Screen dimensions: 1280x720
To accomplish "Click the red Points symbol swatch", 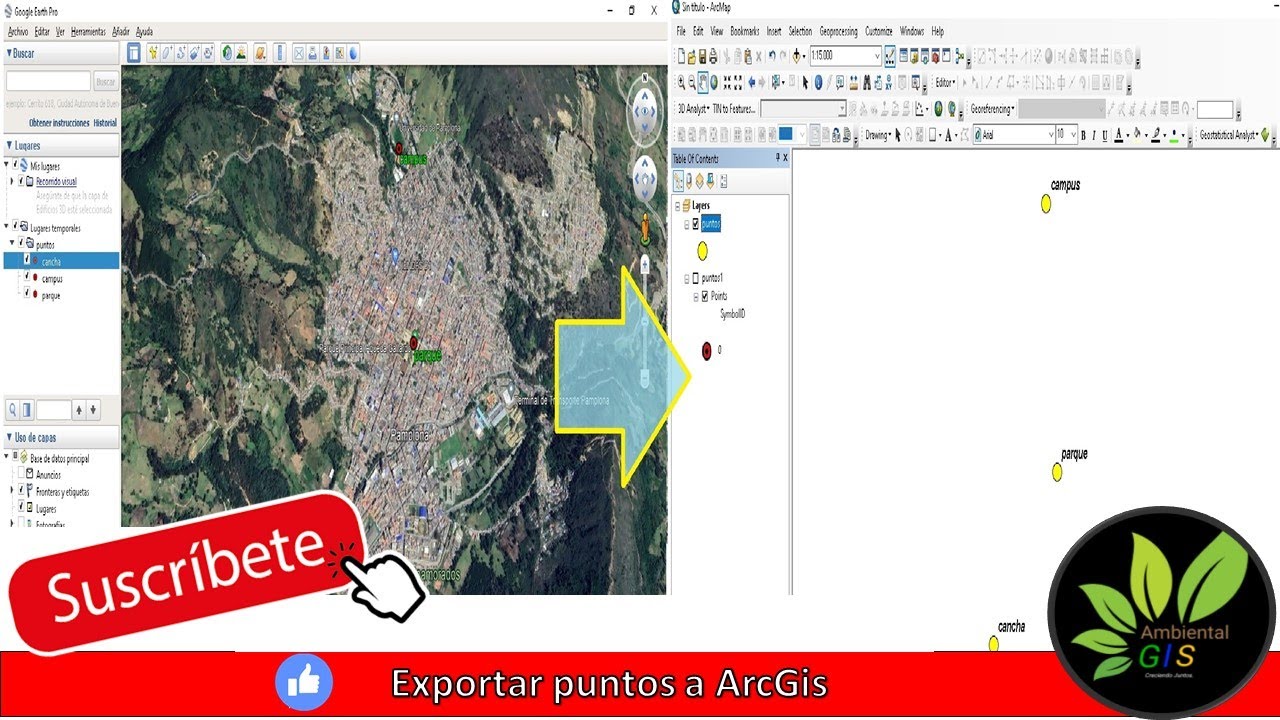I will [707, 350].
